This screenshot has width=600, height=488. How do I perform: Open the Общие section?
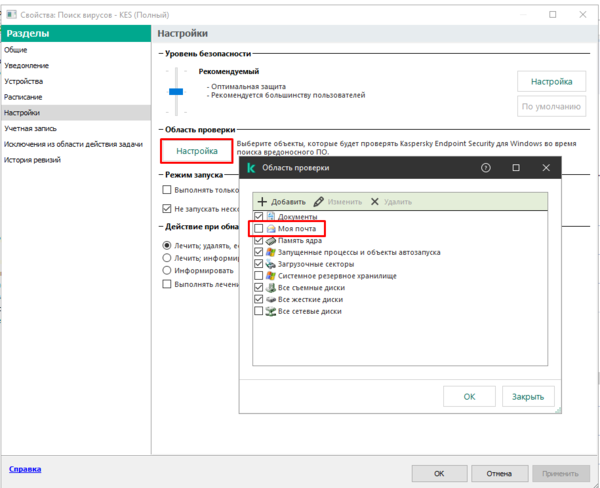coord(76,50)
